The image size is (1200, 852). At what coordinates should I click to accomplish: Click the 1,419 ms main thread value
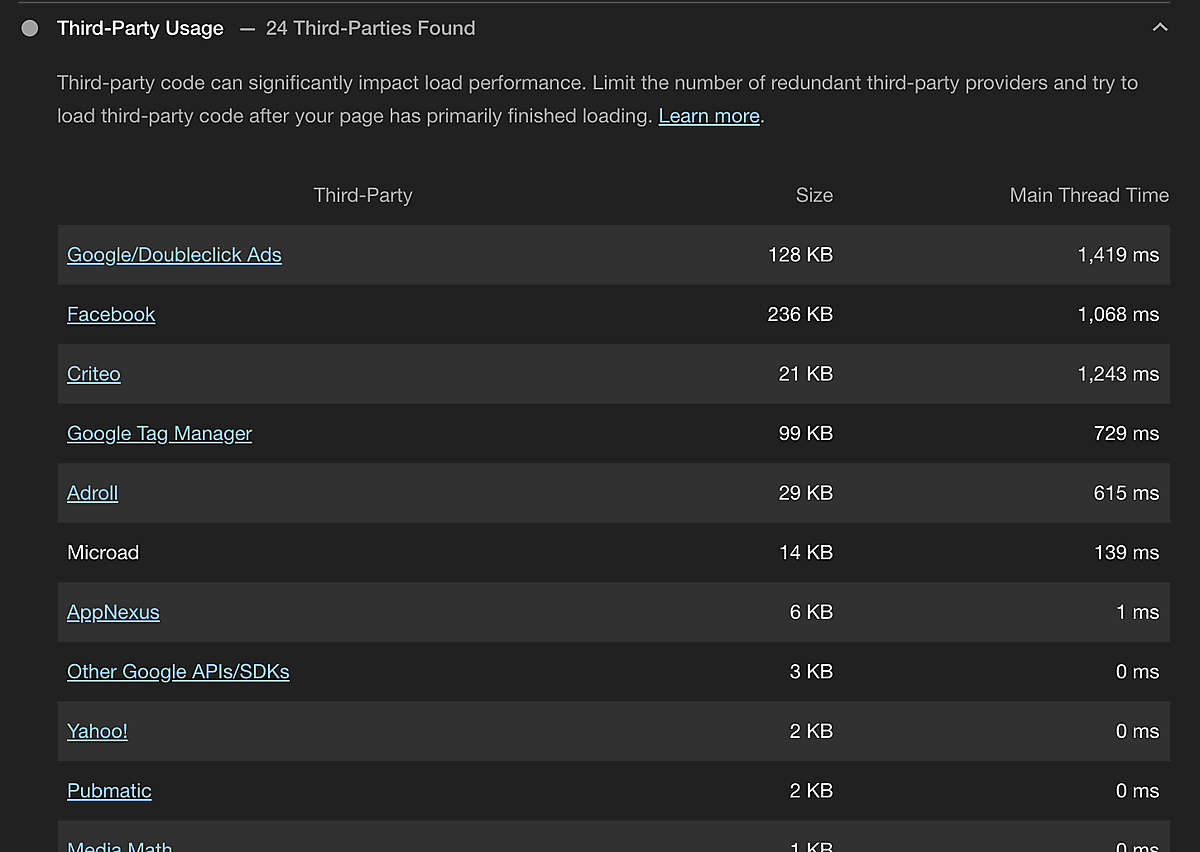click(x=1118, y=255)
